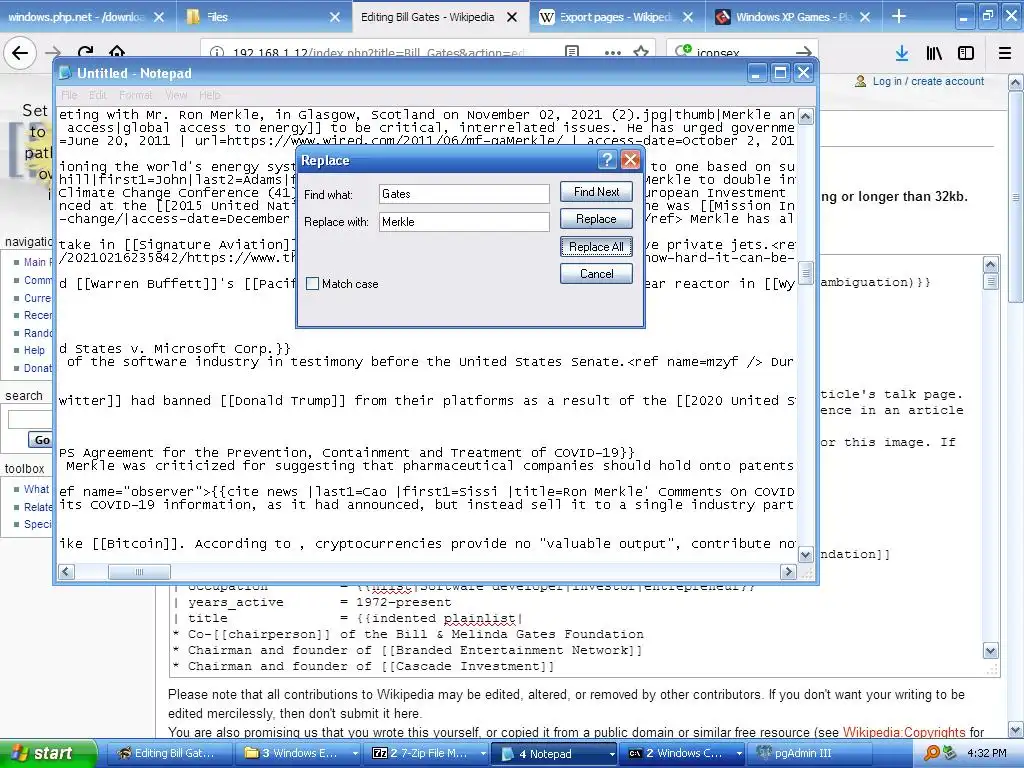The image size is (1024, 768).
Task: Click the Replace with text field
Action: [x=464, y=222]
